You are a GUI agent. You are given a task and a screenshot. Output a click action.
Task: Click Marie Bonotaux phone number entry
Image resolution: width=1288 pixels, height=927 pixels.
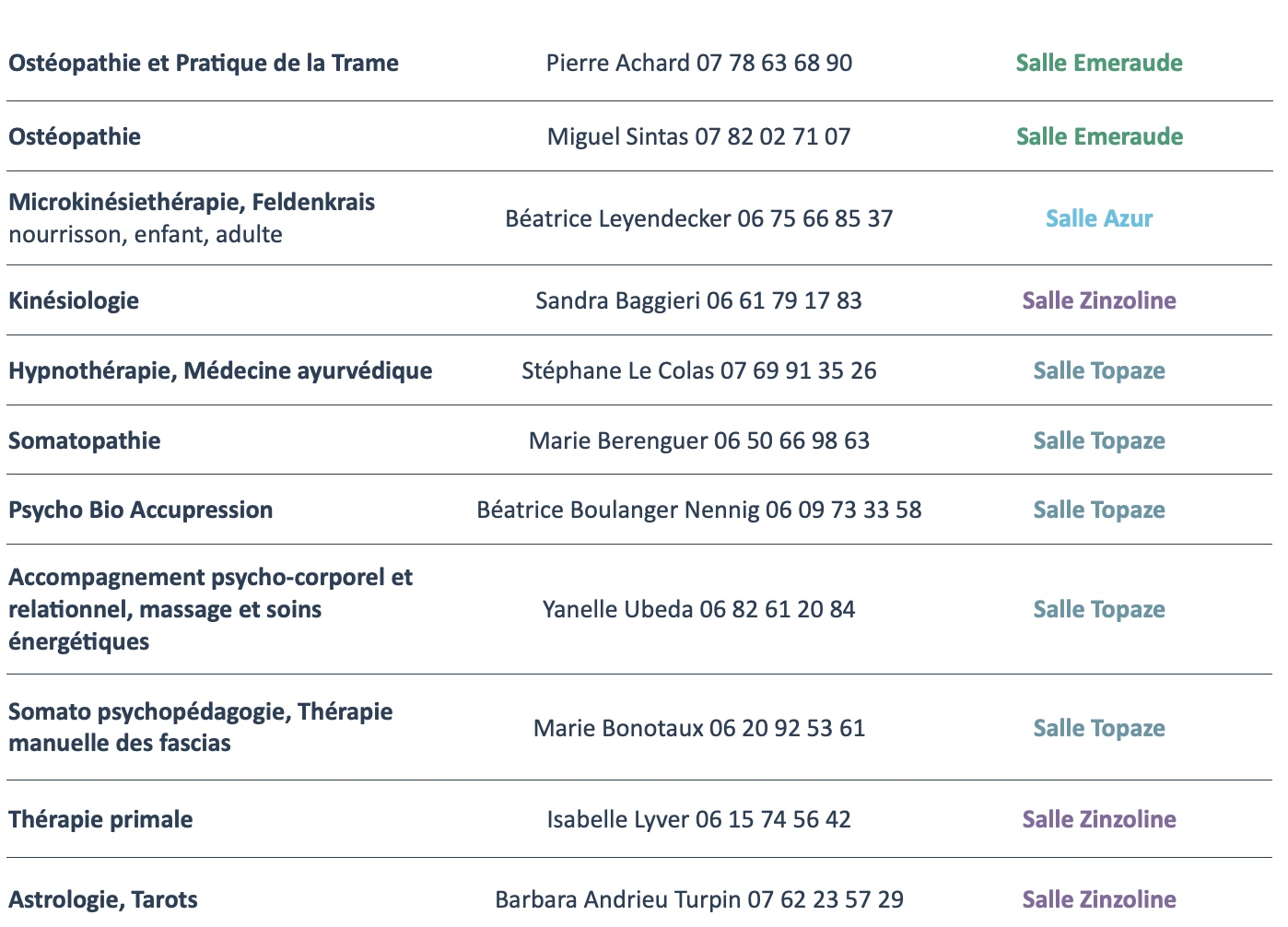point(699,729)
